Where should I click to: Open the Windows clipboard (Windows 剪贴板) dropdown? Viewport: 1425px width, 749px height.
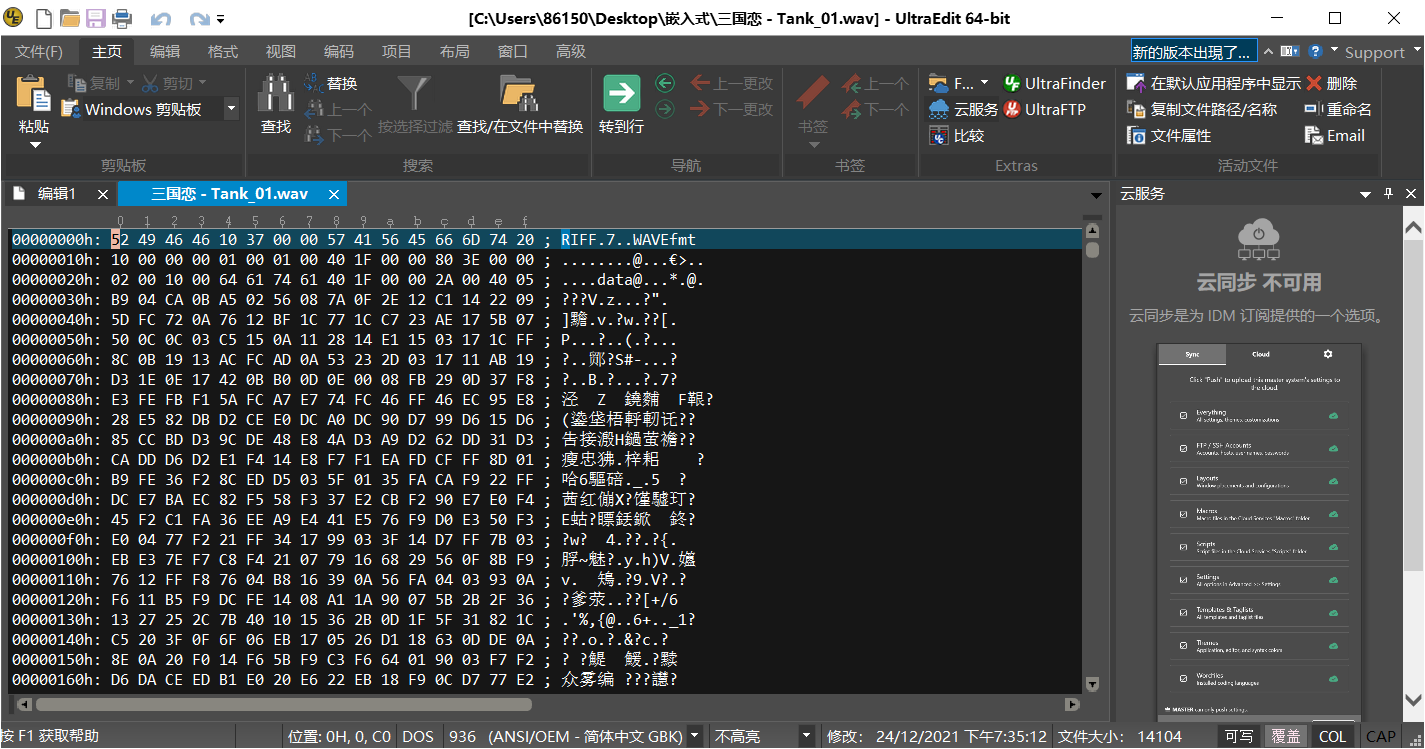[231, 110]
